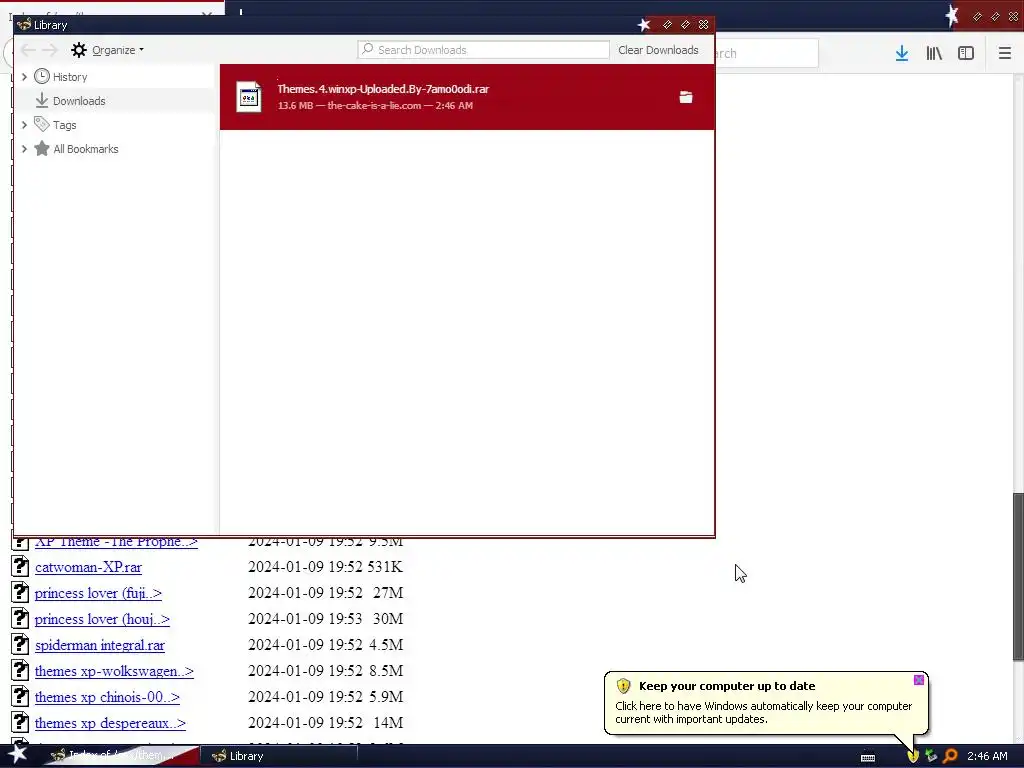Select History in the Library sidebar
The image size is (1024, 768).
click(70, 77)
